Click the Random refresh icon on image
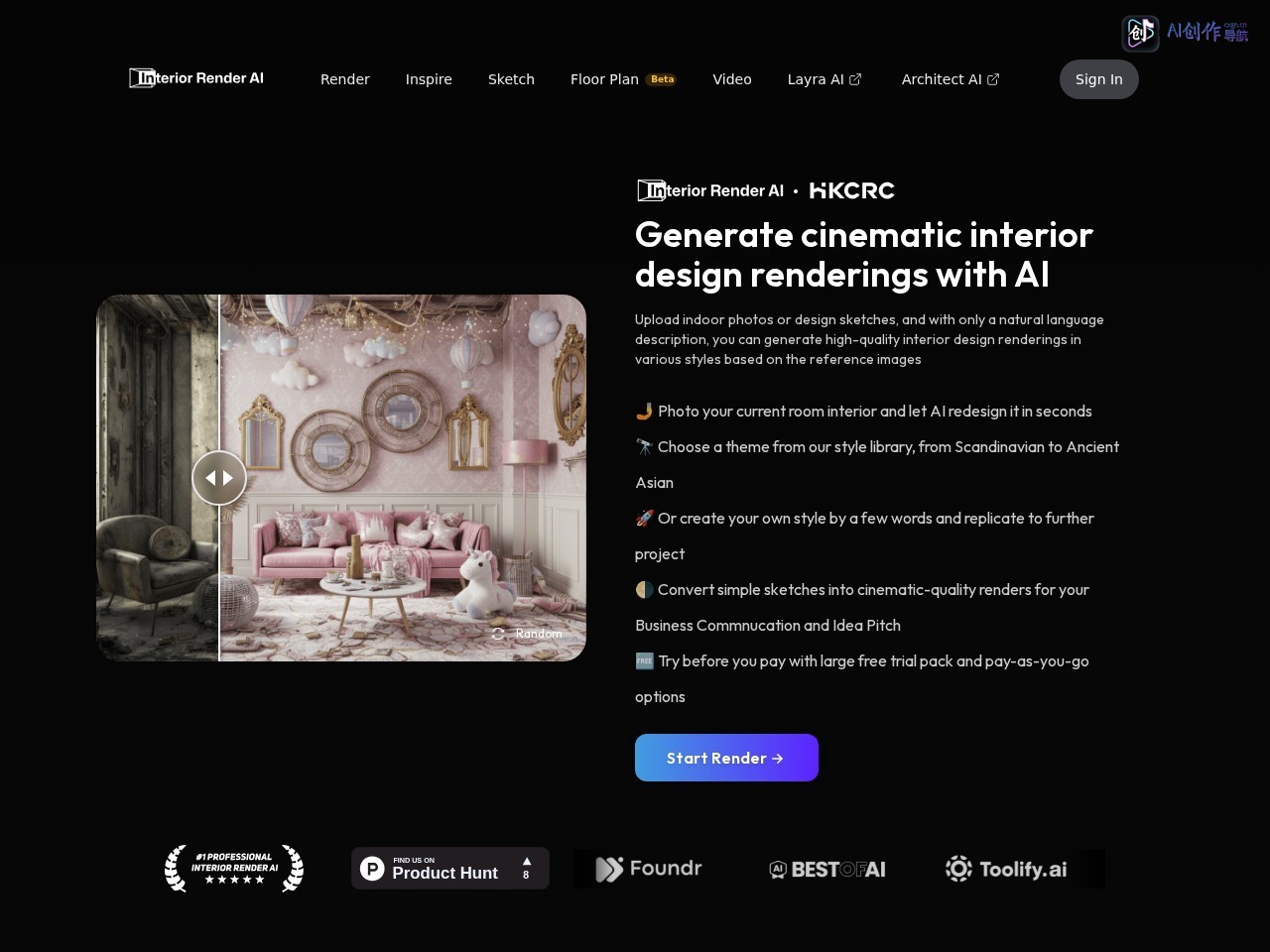1270x952 pixels. 498,634
